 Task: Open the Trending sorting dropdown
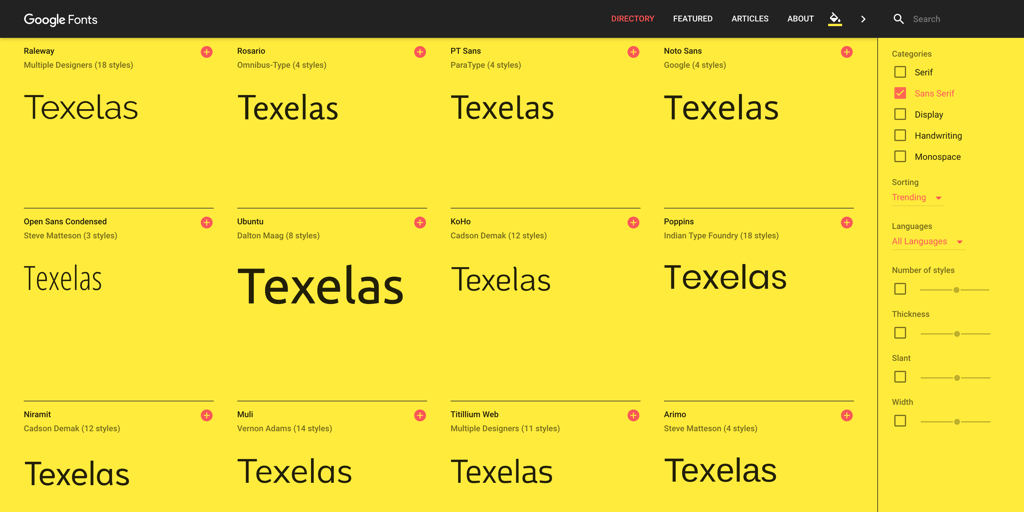point(918,198)
